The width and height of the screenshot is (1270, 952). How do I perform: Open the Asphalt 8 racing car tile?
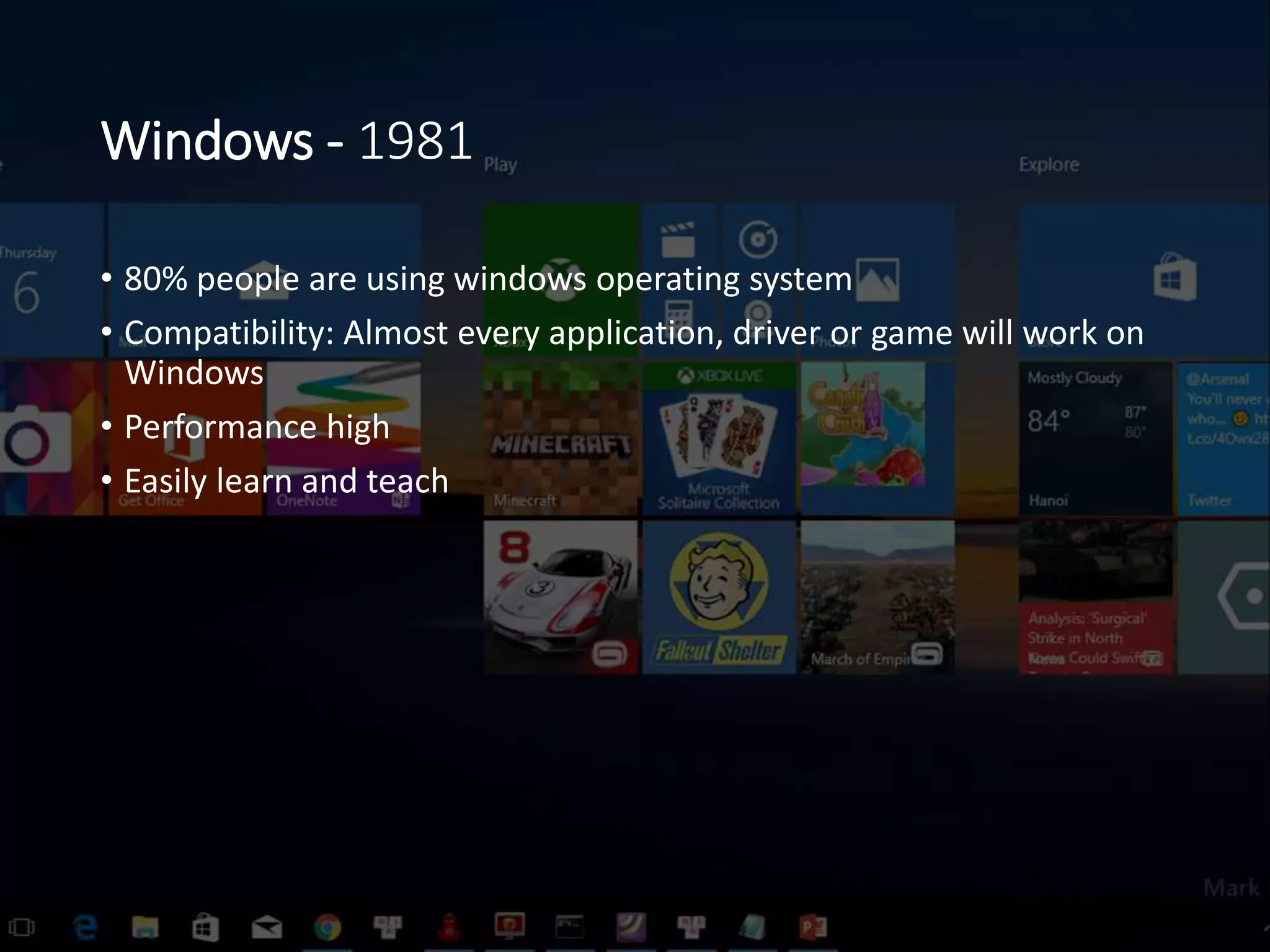561,597
